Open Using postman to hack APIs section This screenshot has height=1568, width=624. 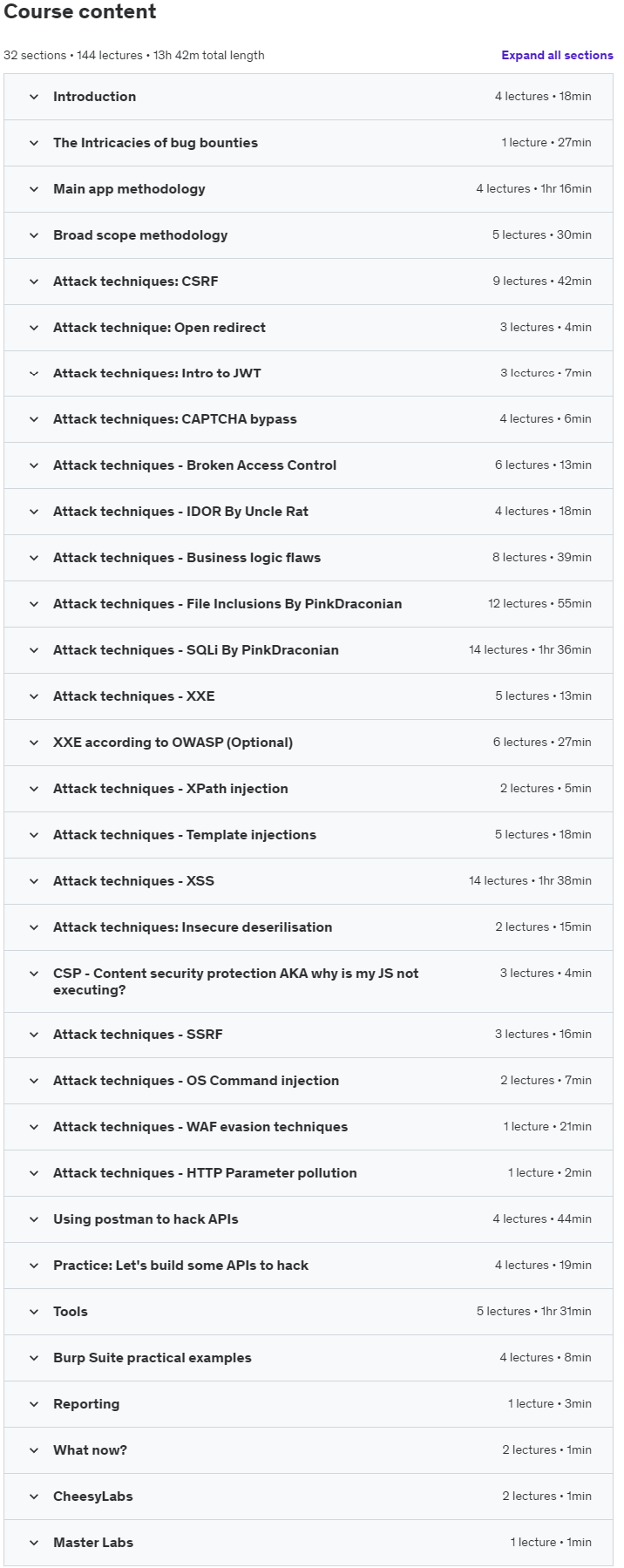pos(309,1219)
